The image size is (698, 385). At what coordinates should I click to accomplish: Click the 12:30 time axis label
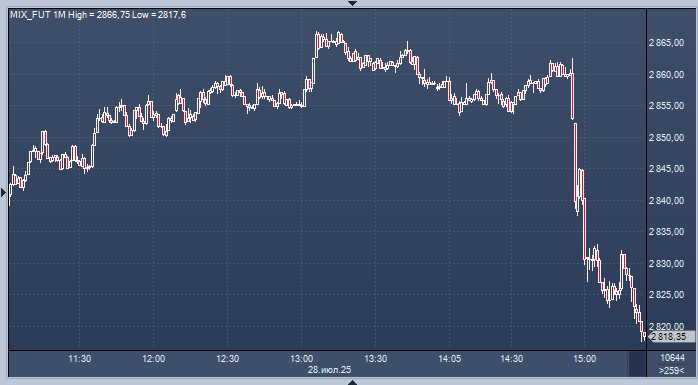pos(227,359)
